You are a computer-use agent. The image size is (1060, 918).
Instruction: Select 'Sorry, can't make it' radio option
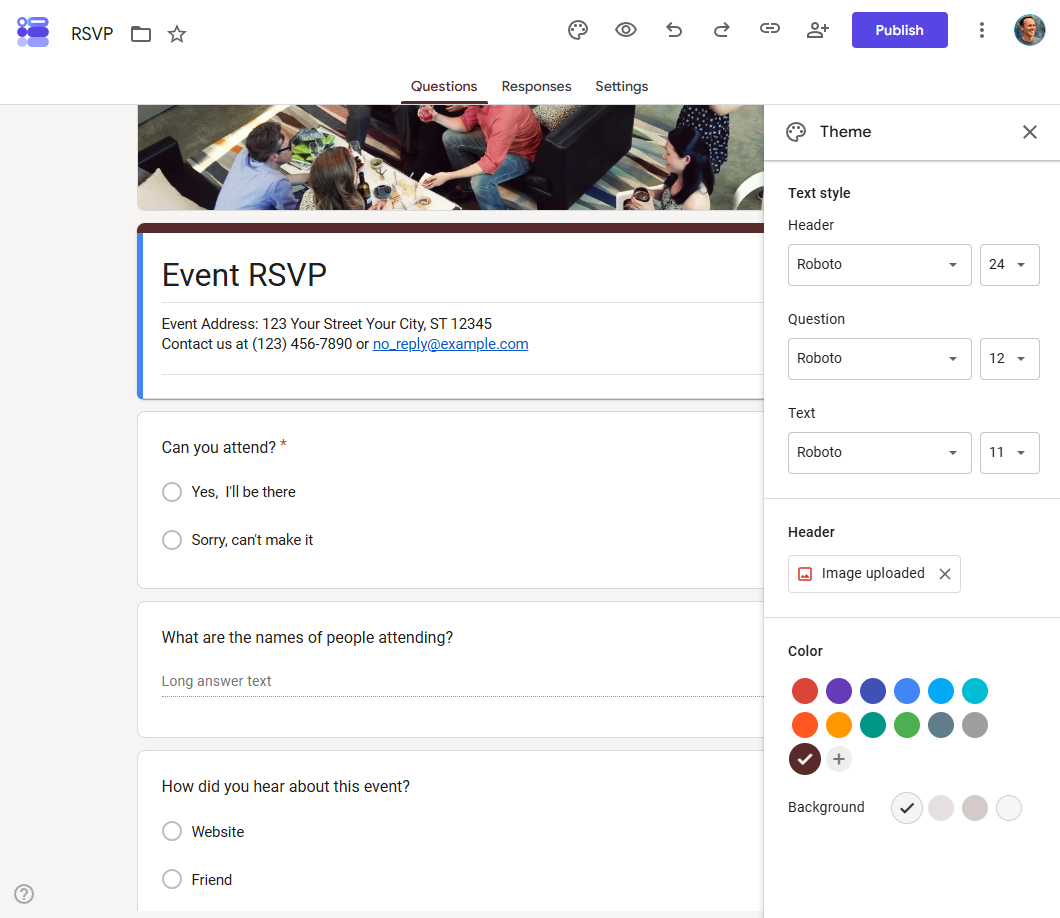coord(172,540)
